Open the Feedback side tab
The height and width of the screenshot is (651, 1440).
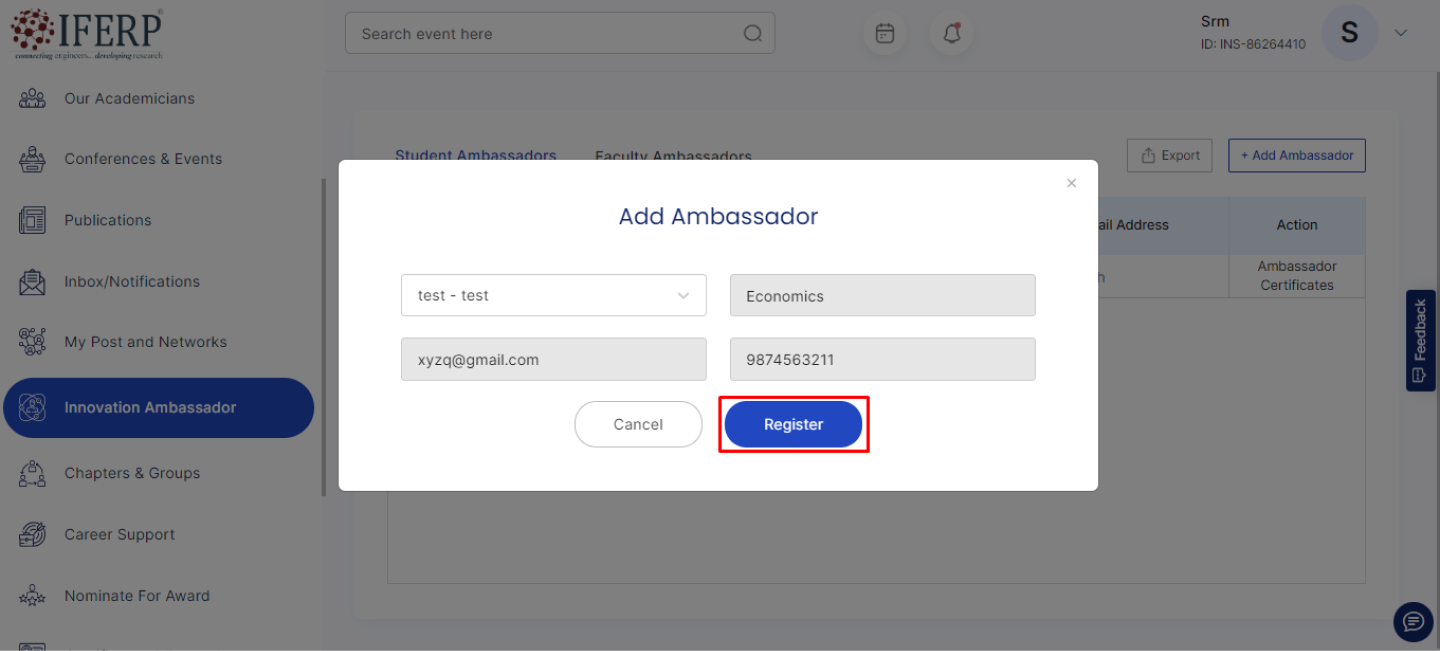click(x=1420, y=340)
